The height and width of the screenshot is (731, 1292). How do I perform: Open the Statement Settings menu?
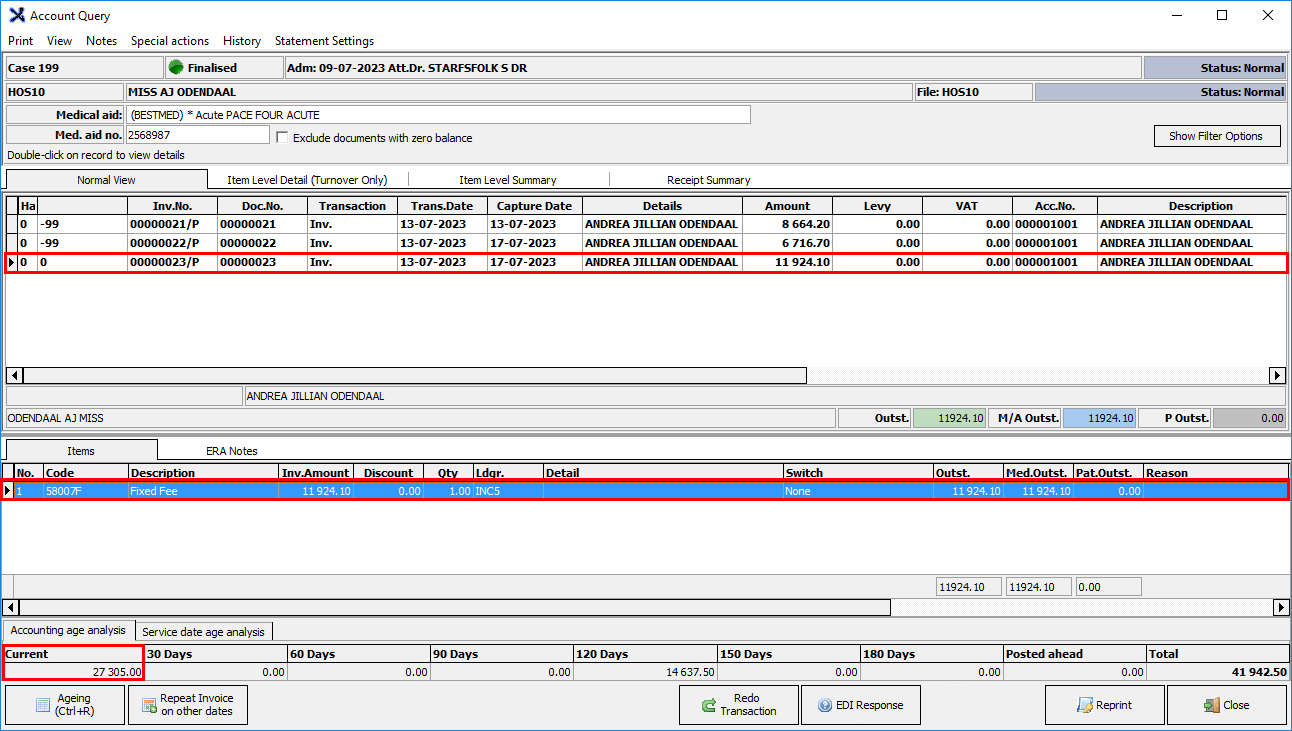[324, 41]
